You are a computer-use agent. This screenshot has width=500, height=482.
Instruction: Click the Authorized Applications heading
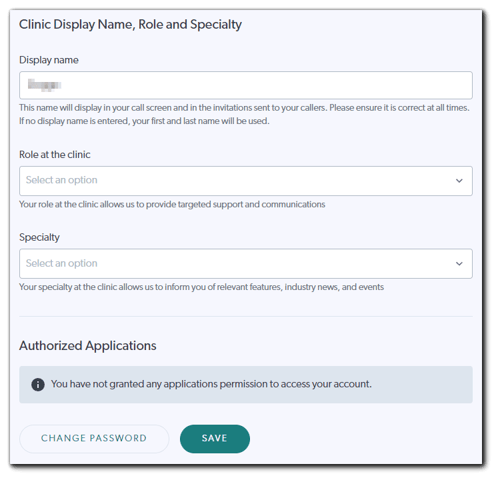pos(88,346)
